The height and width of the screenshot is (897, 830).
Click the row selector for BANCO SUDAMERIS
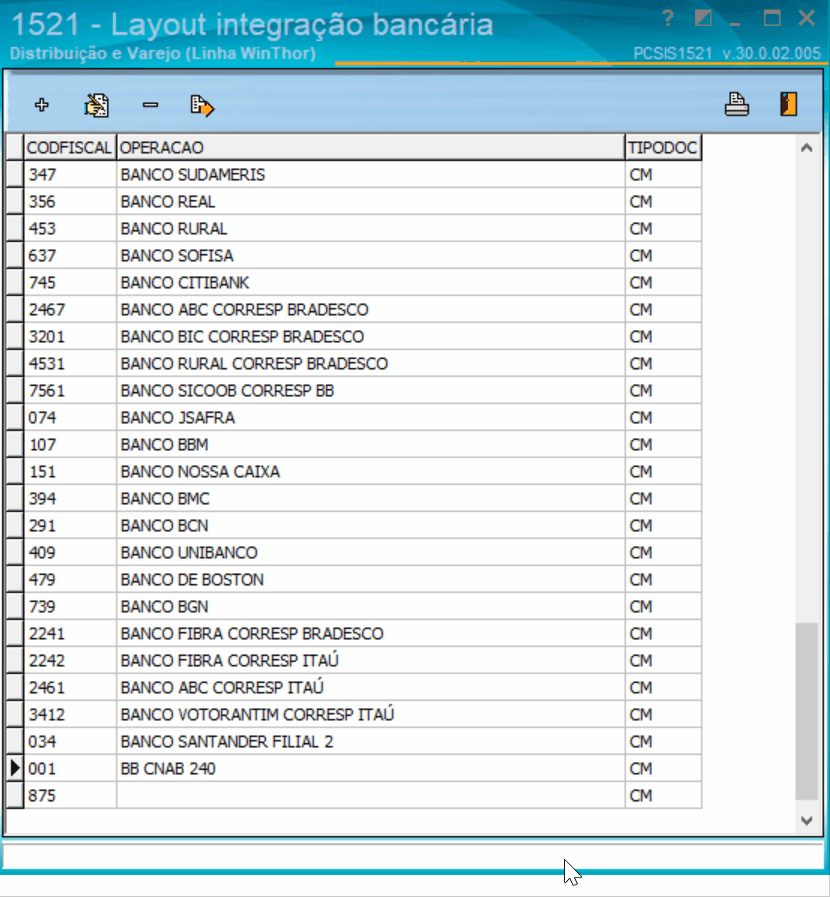click(15, 174)
